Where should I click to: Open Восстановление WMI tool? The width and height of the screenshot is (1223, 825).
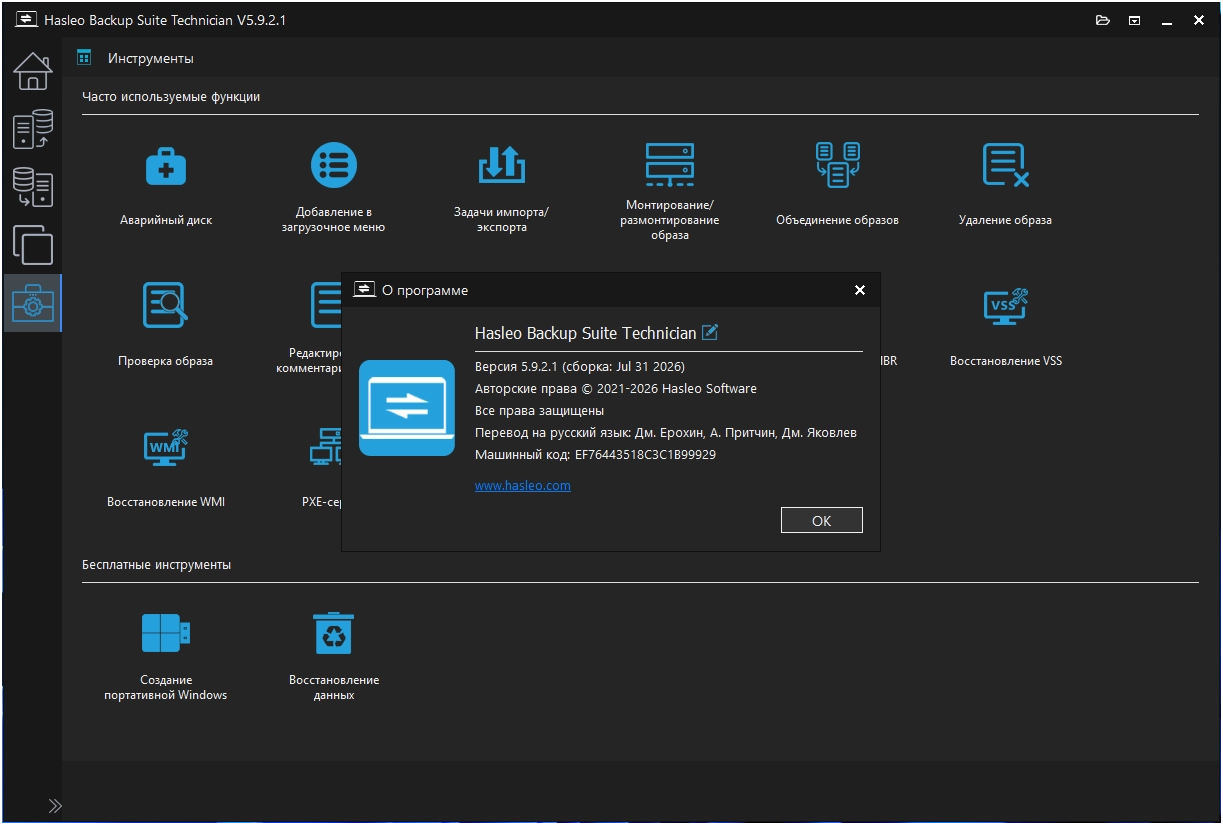166,467
